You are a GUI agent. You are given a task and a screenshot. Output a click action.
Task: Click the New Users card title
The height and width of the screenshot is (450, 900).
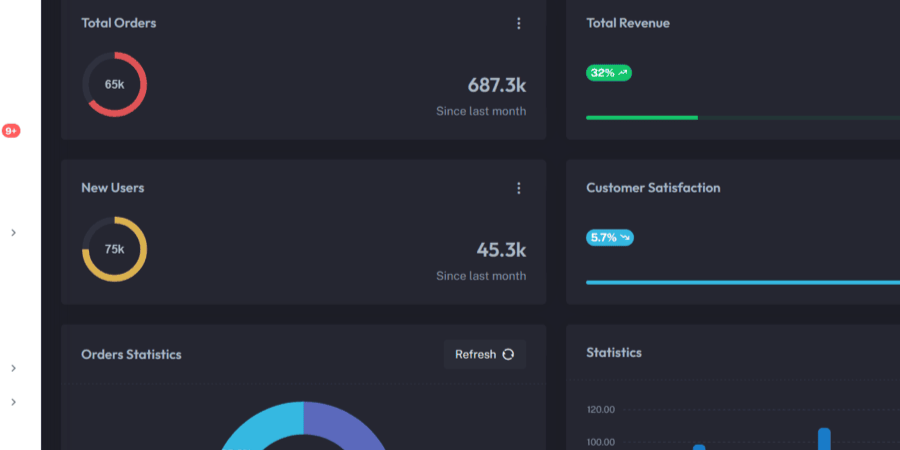point(112,188)
